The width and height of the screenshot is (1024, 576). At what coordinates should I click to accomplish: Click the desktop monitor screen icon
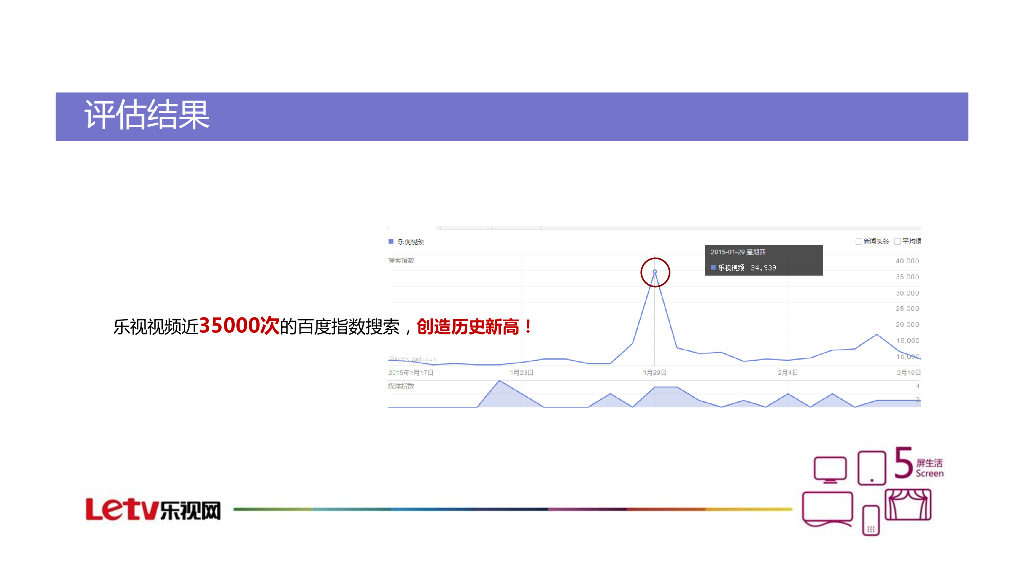point(830,470)
